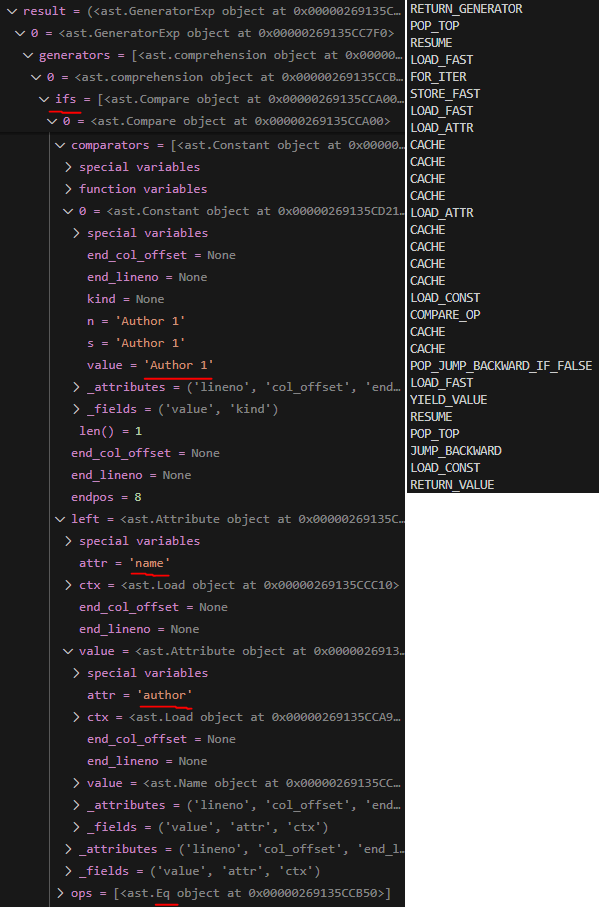Image resolution: width=599 pixels, height=908 pixels.
Task: Collapse the 0 = ast.Compare node
Action: pos(52,121)
